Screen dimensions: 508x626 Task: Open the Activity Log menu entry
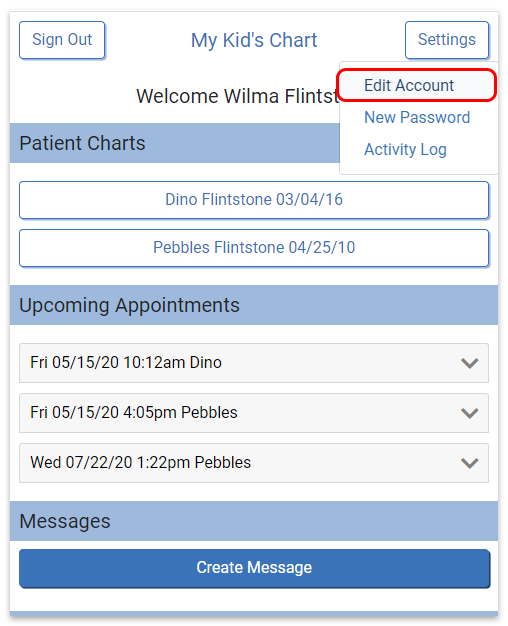(405, 150)
